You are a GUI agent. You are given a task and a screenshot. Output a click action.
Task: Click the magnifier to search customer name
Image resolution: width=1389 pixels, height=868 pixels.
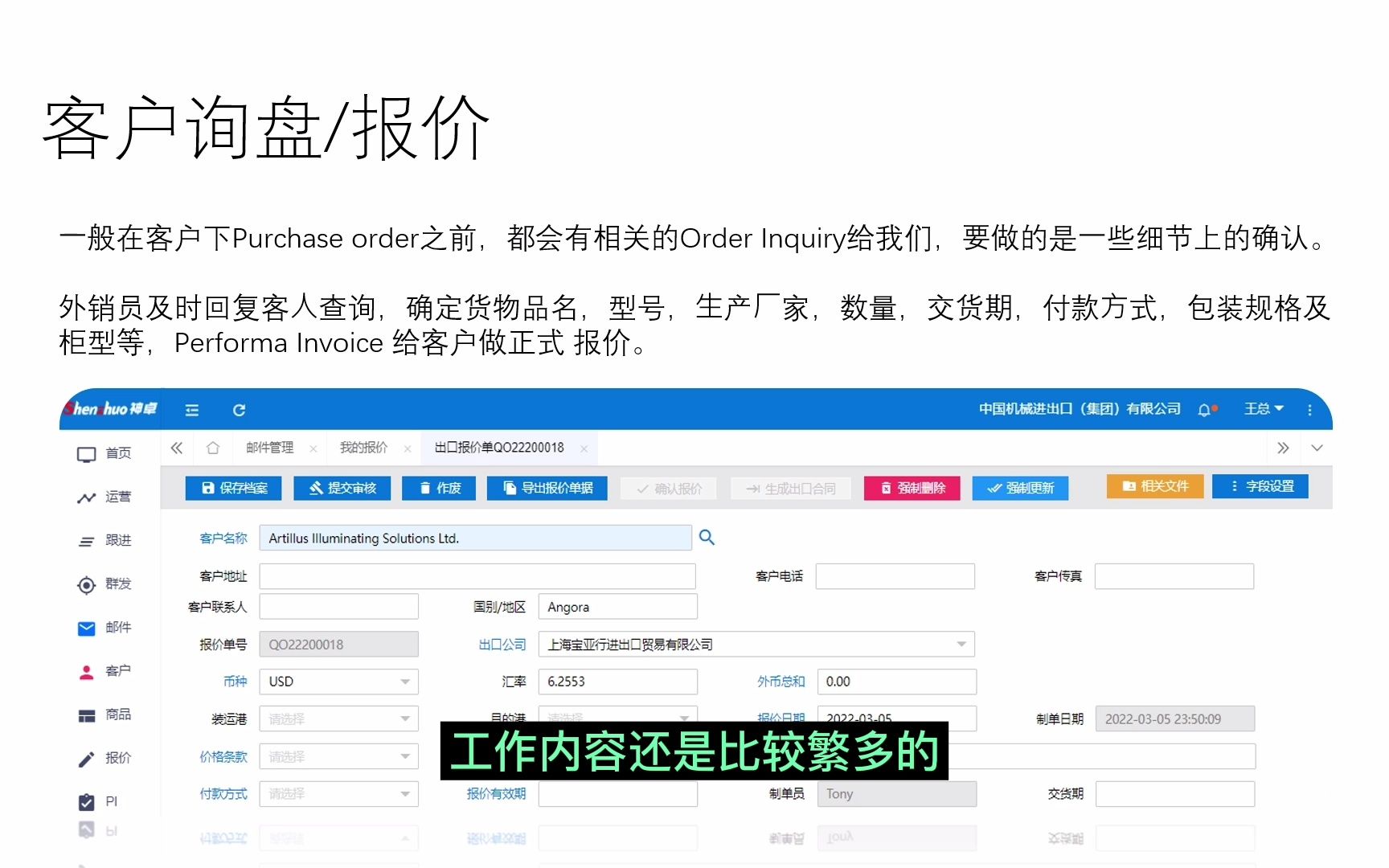click(x=706, y=537)
